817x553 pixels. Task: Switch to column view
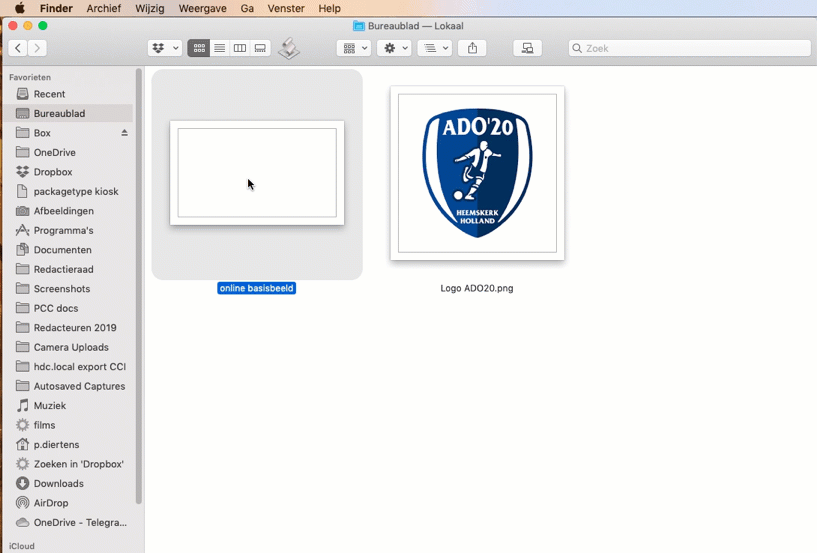[x=240, y=48]
